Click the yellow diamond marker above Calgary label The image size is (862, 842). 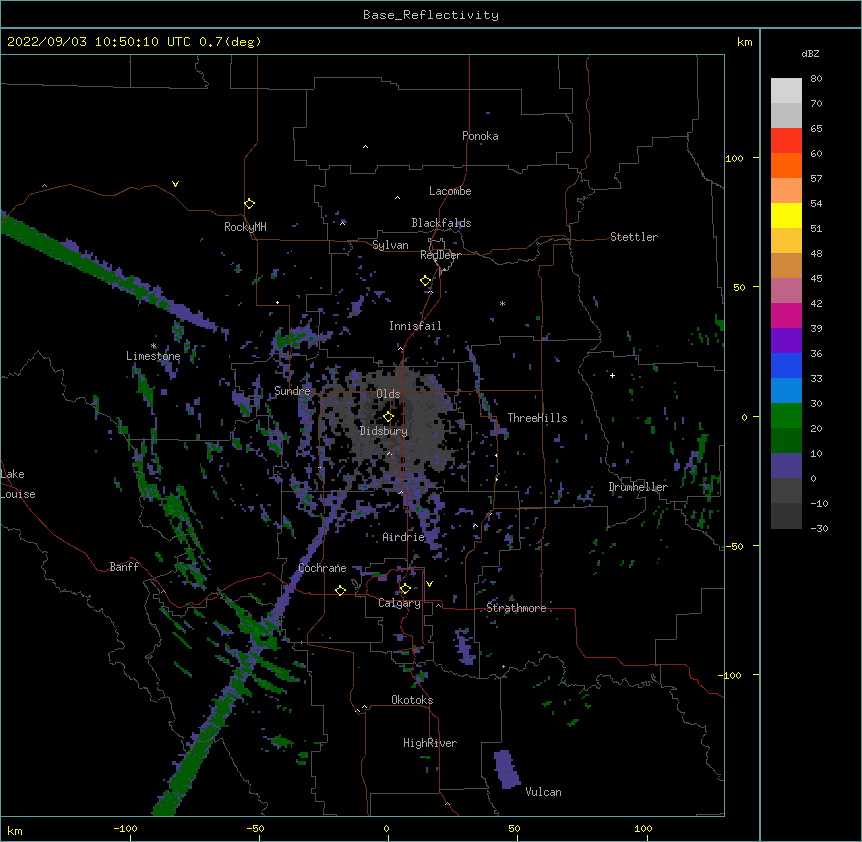pyautogui.click(x=405, y=589)
